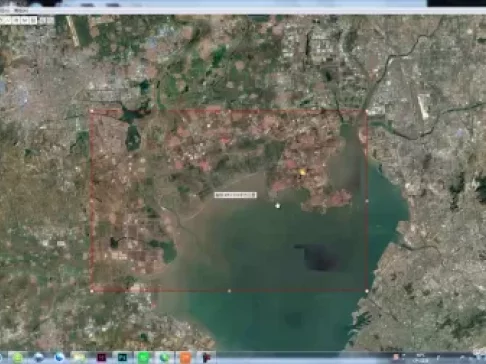Open the bright green WeChat taskbar icon
The width and height of the screenshot is (486, 364).
point(143,357)
